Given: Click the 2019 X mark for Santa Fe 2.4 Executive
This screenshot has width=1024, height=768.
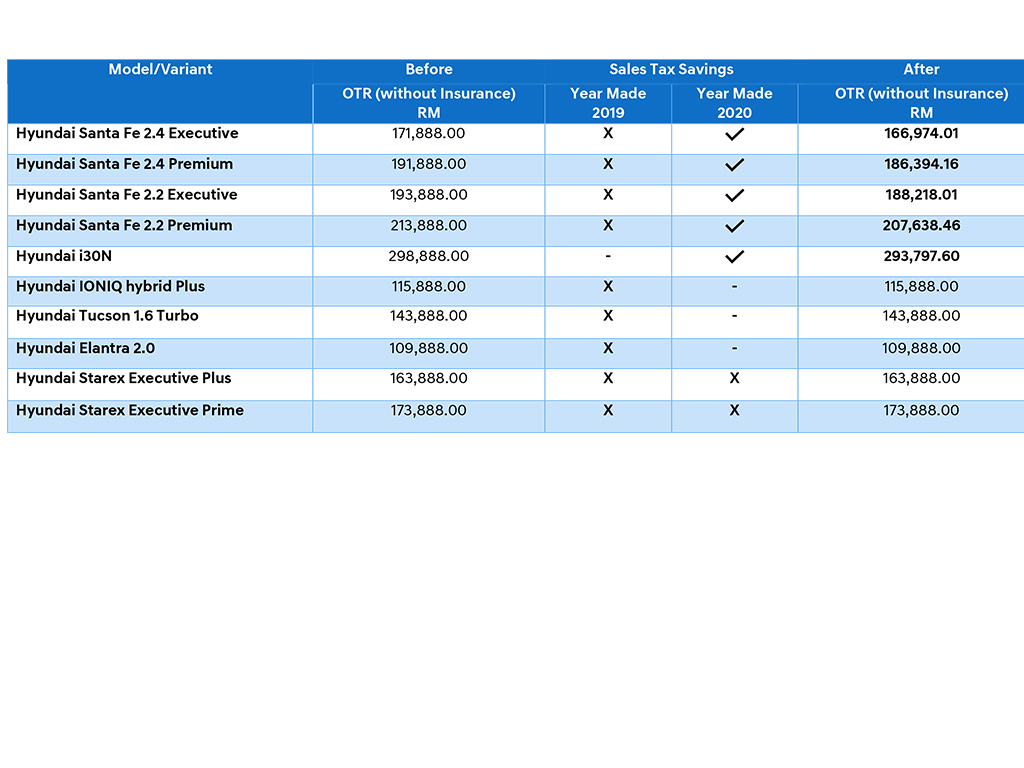Looking at the screenshot, I should 608,133.
